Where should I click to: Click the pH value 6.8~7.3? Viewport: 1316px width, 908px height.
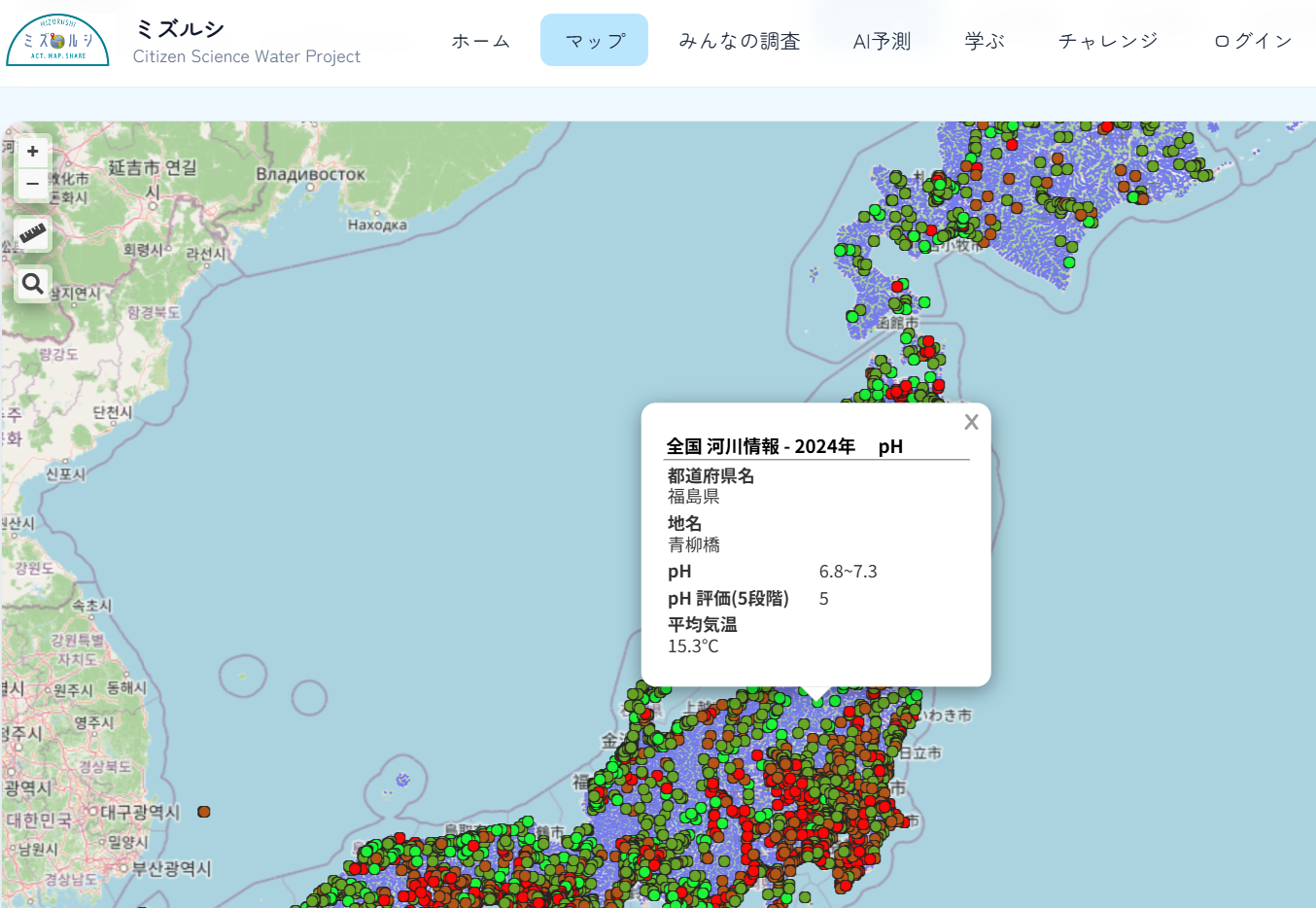point(848,572)
